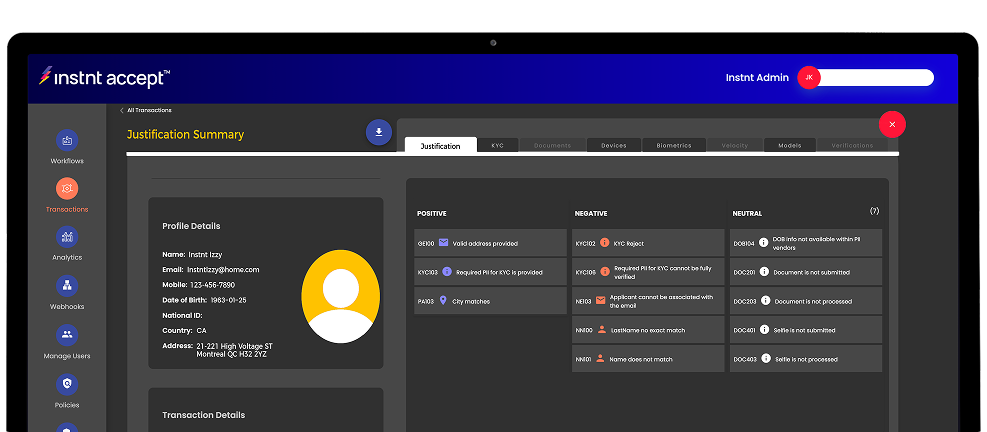The width and height of the screenshot is (987, 432).
Task: Click the NEGATIVE column header
Action: coord(590,213)
